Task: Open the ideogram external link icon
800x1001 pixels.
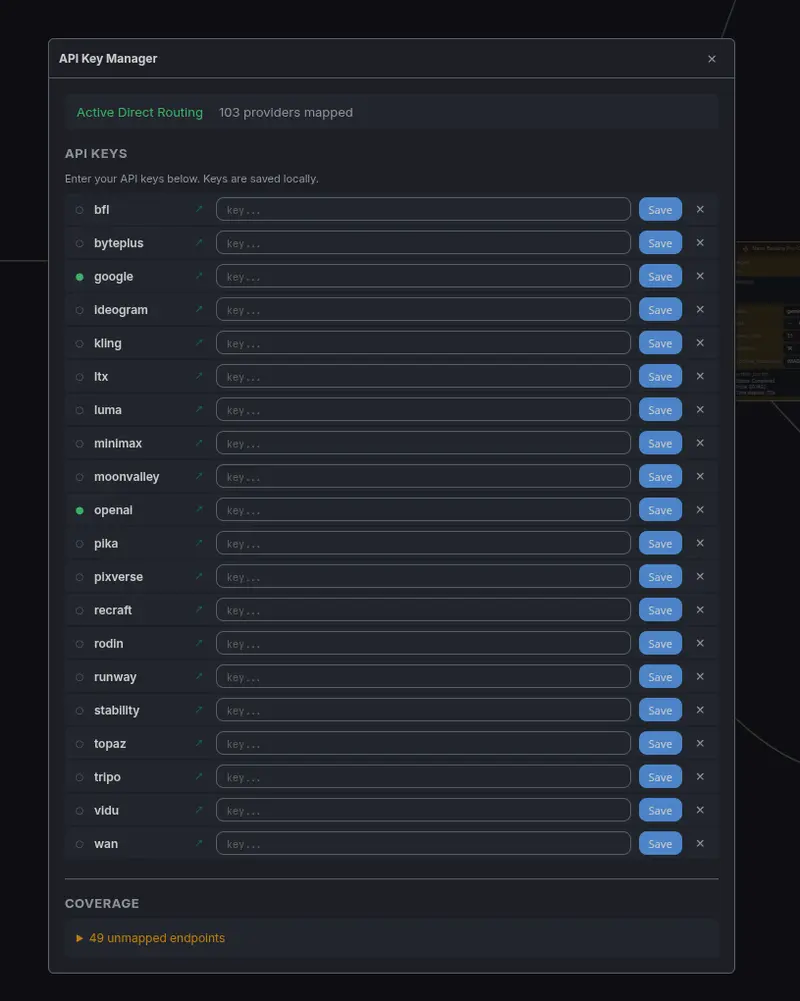Action: (x=199, y=310)
